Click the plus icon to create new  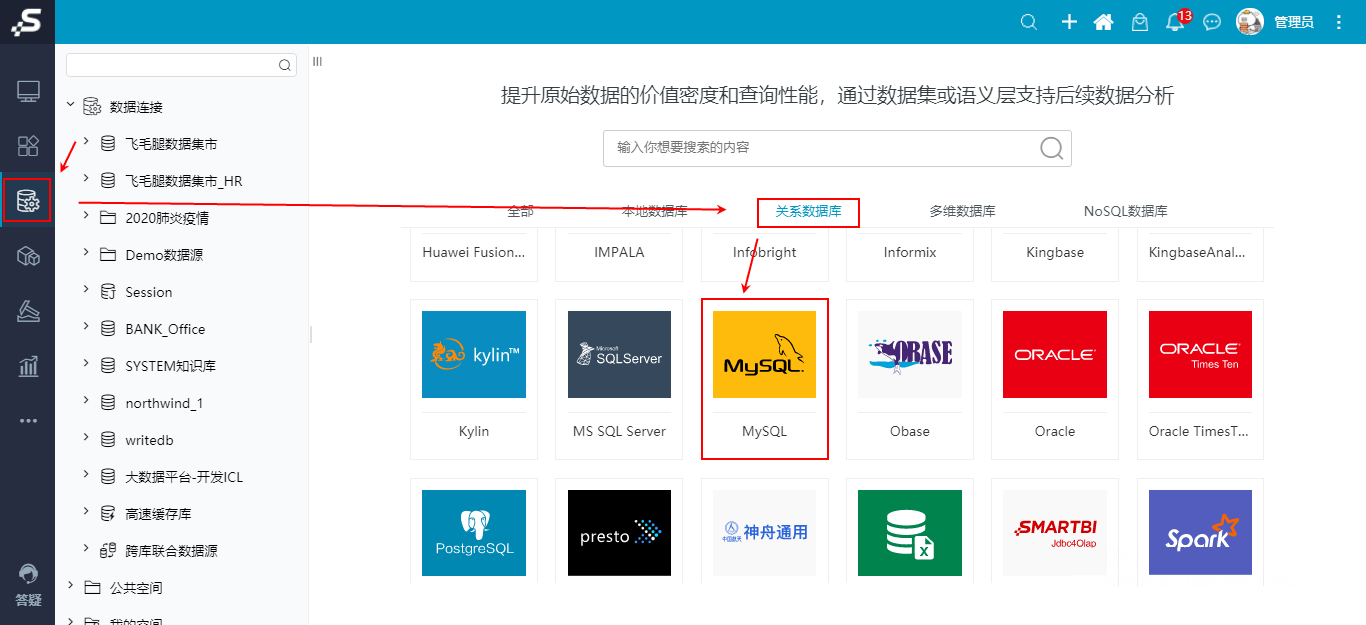coord(1069,22)
